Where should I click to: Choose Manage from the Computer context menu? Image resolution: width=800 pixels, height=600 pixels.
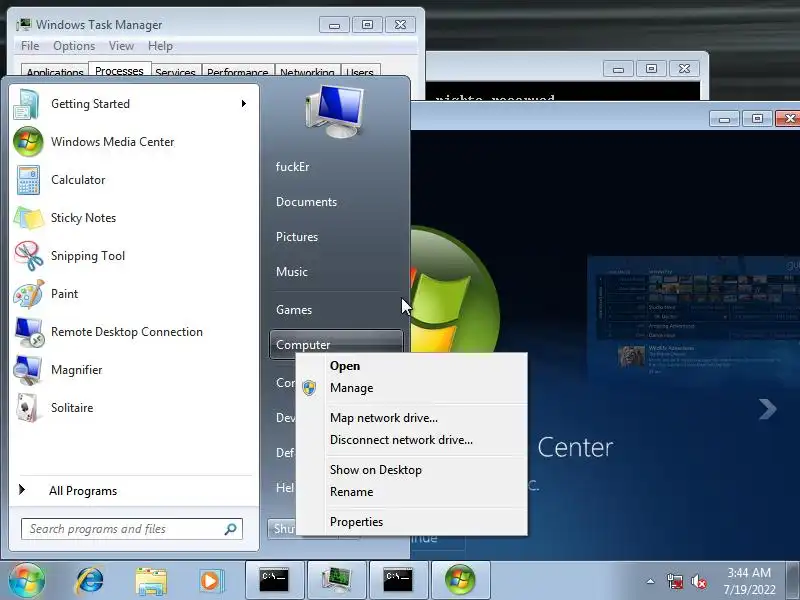tap(411, 388)
